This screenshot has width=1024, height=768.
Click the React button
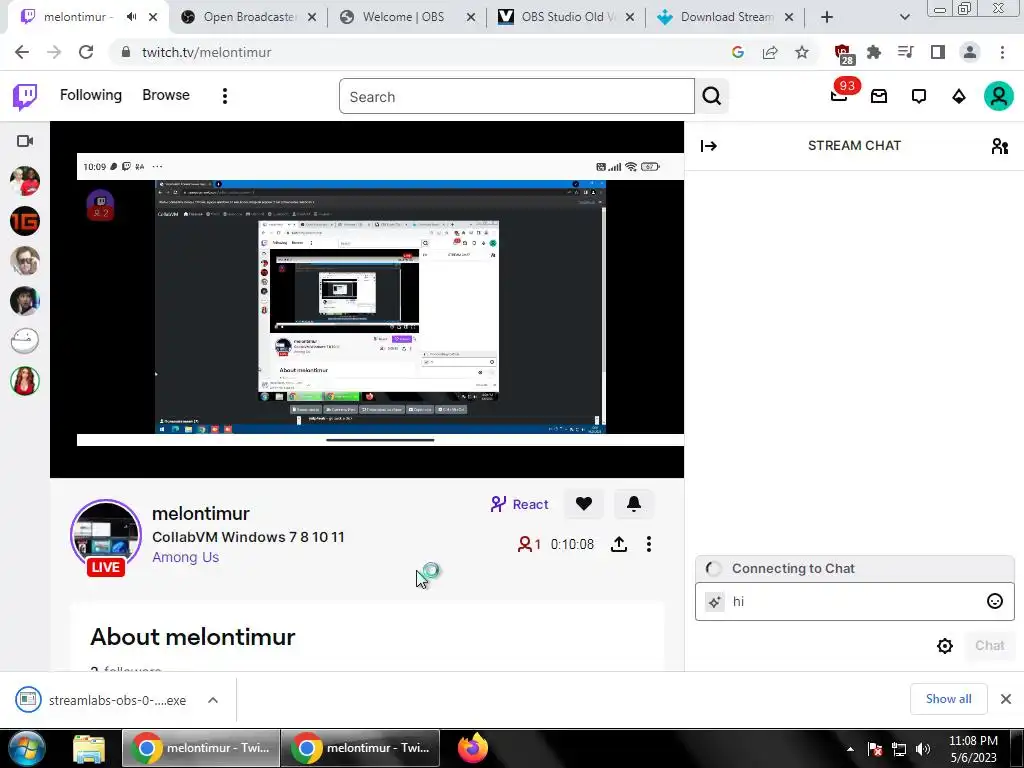pos(519,504)
